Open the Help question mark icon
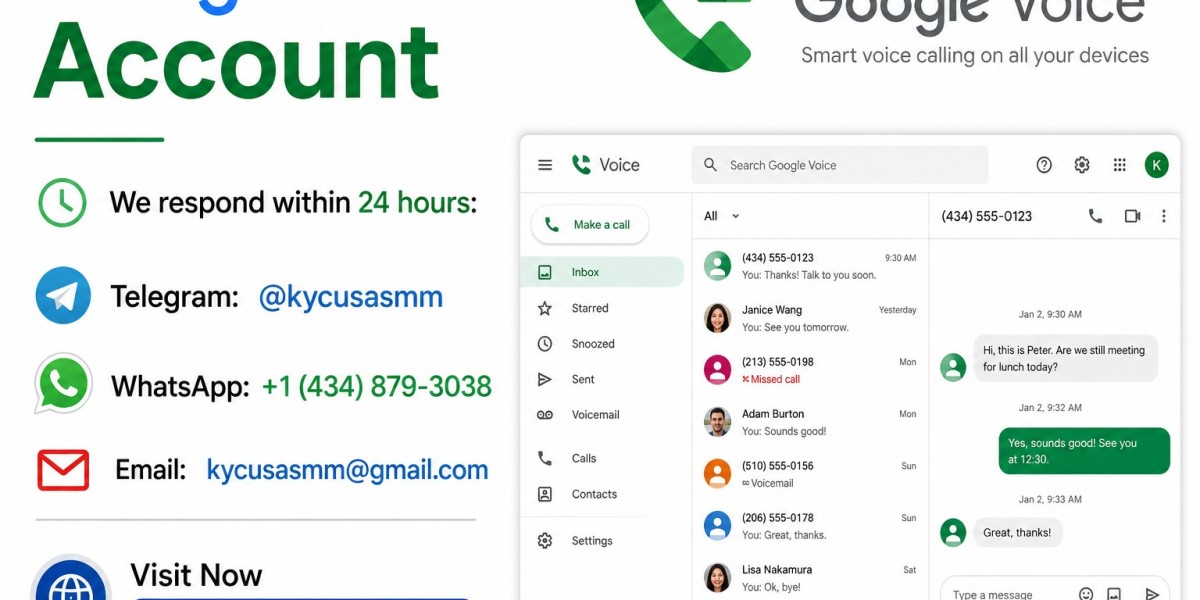1200x600 pixels. (x=1044, y=165)
